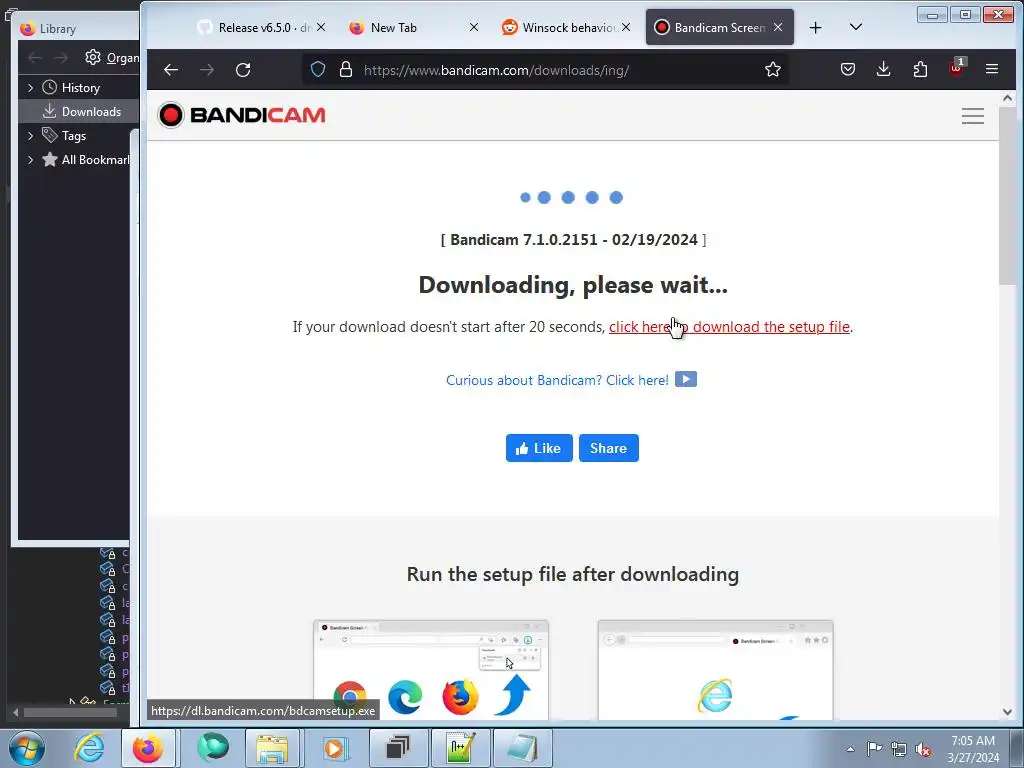The image size is (1024, 768).
Task: Open the Windows Start menu
Action: point(27,748)
